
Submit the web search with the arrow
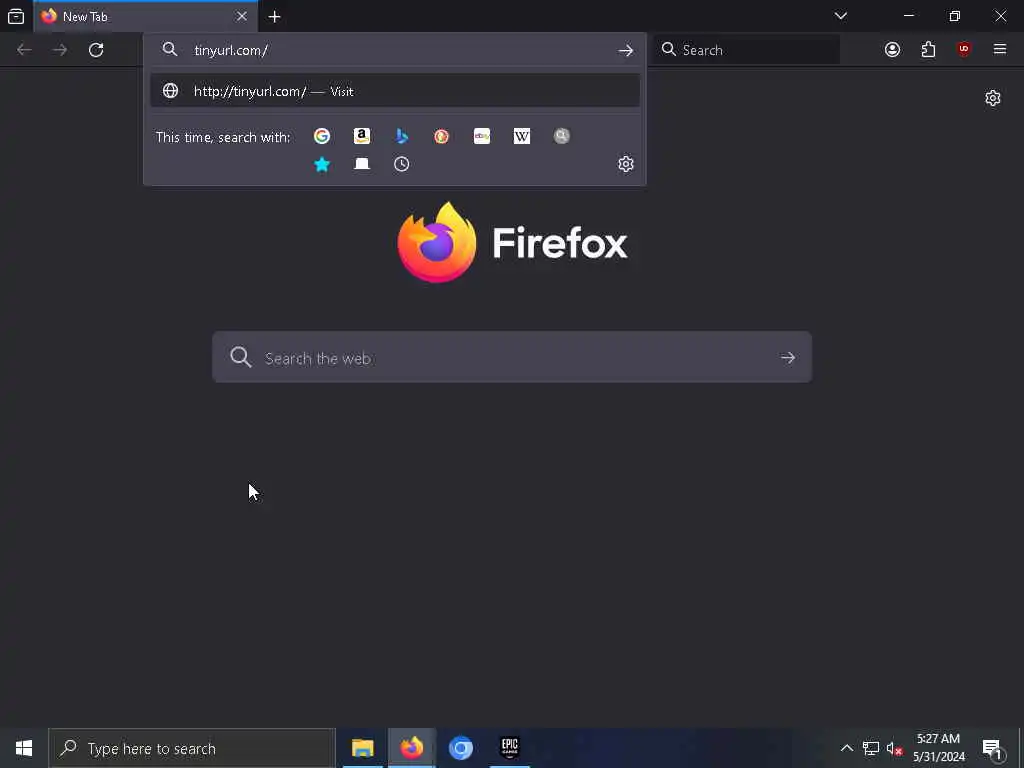[788, 357]
